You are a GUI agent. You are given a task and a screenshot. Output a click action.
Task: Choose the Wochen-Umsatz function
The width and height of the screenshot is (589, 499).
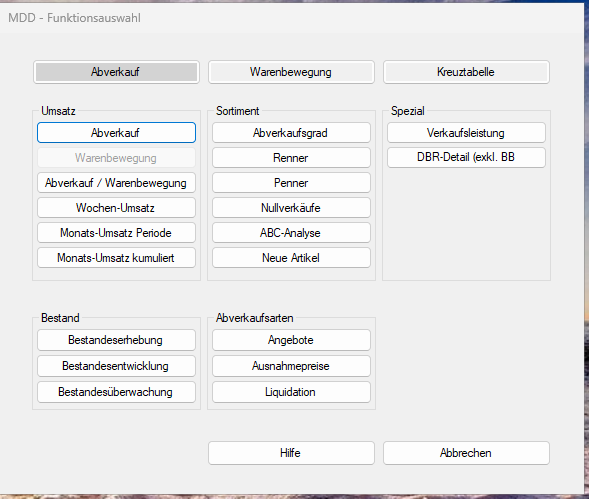point(116,208)
